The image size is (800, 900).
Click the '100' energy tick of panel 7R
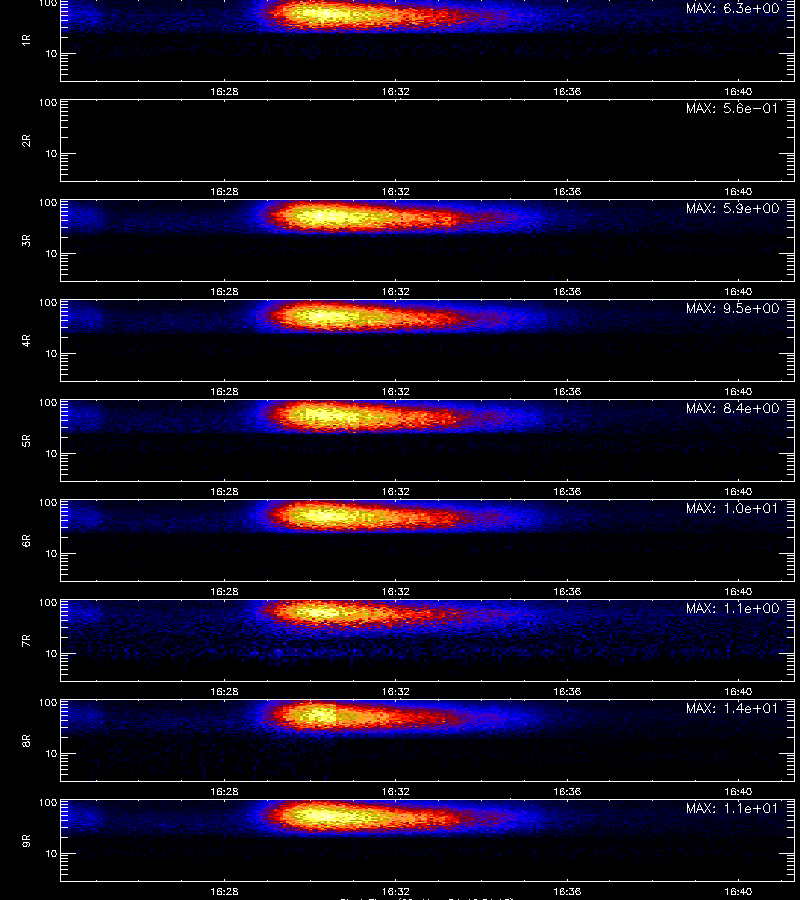[x=48, y=603]
